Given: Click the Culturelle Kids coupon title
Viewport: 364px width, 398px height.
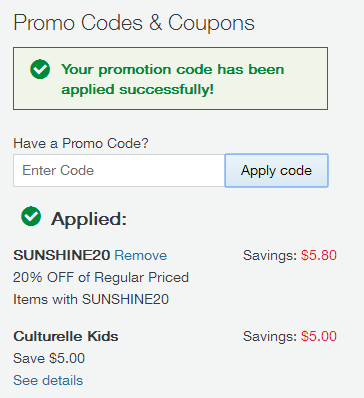Looking at the screenshot, I should coord(66,336).
